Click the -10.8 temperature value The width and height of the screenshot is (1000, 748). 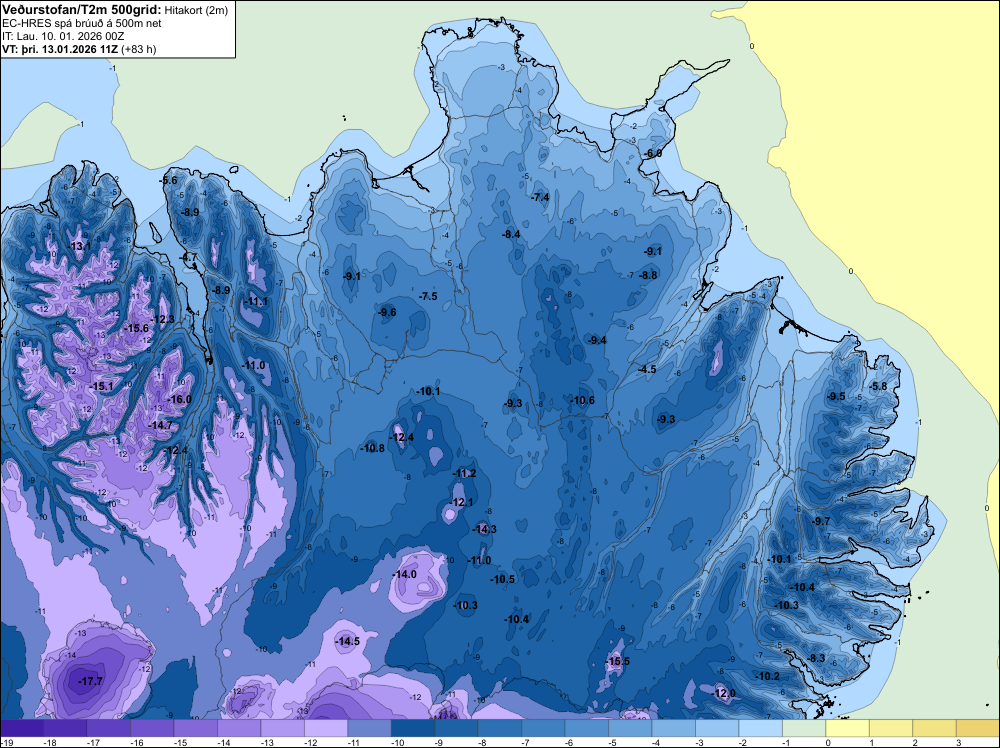[372, 448]
